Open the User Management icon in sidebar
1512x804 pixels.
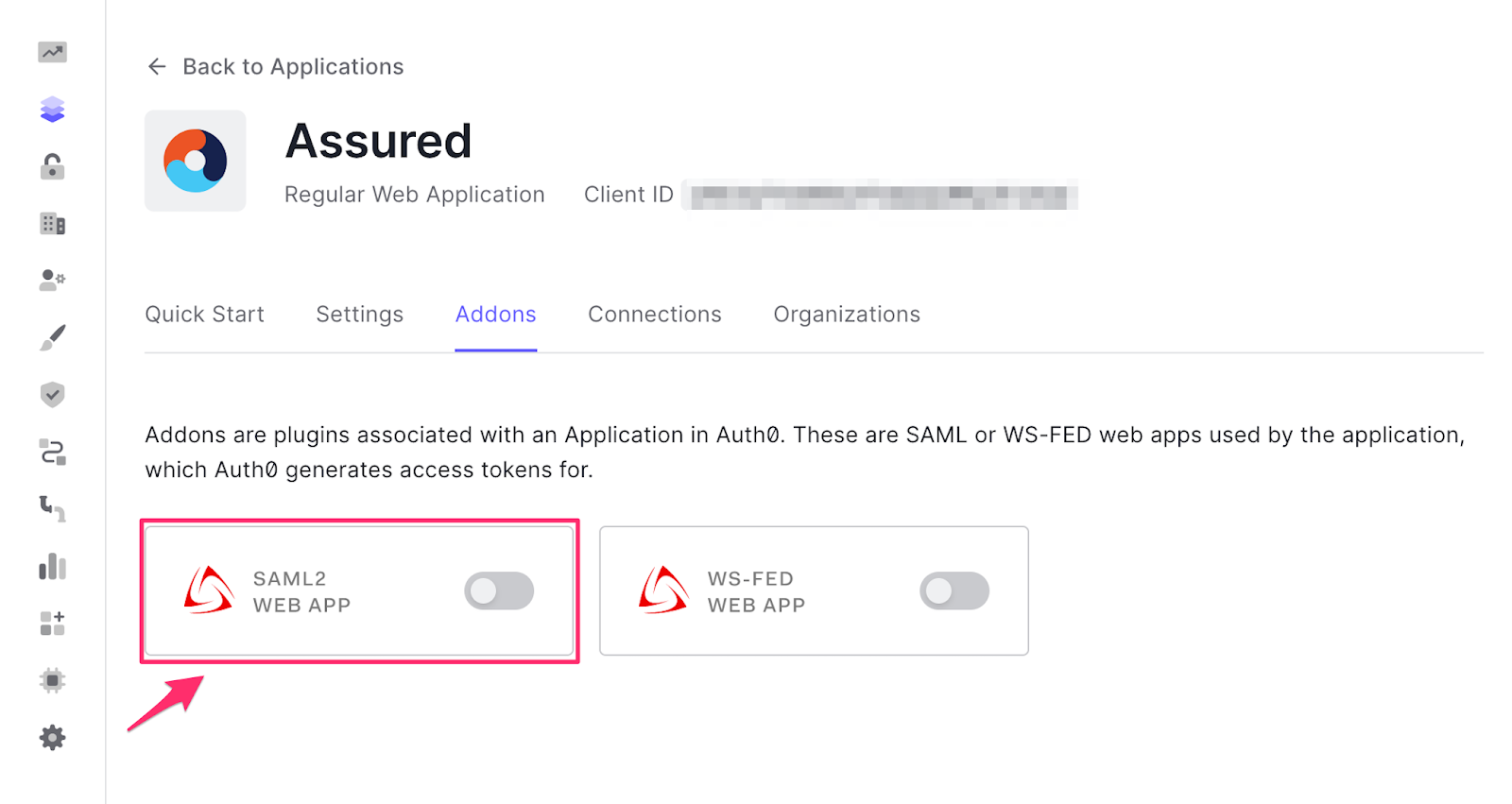tap(53, 281)
